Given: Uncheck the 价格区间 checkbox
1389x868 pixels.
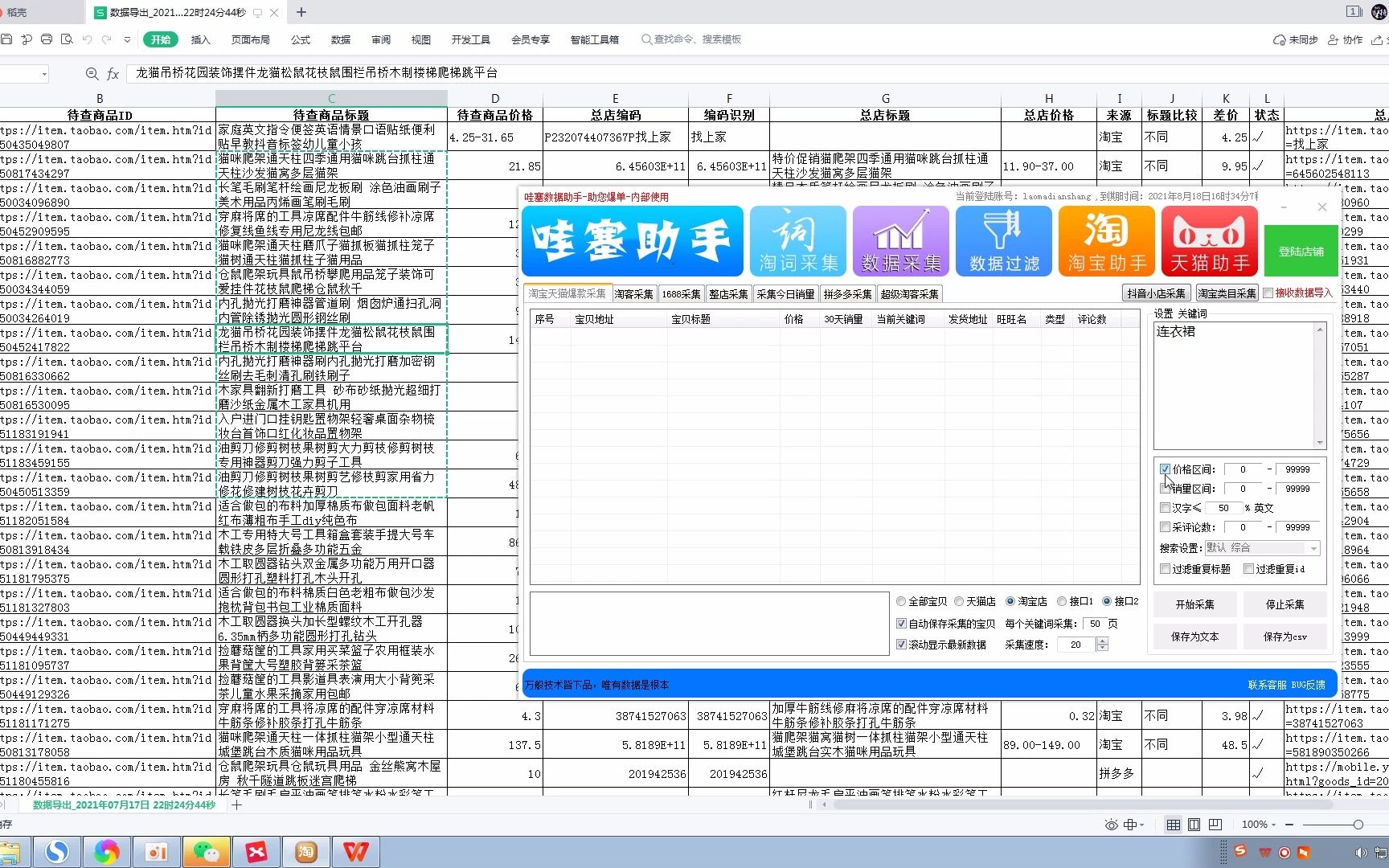Looking at the screenshot, I should click(x=1165, y=469).
